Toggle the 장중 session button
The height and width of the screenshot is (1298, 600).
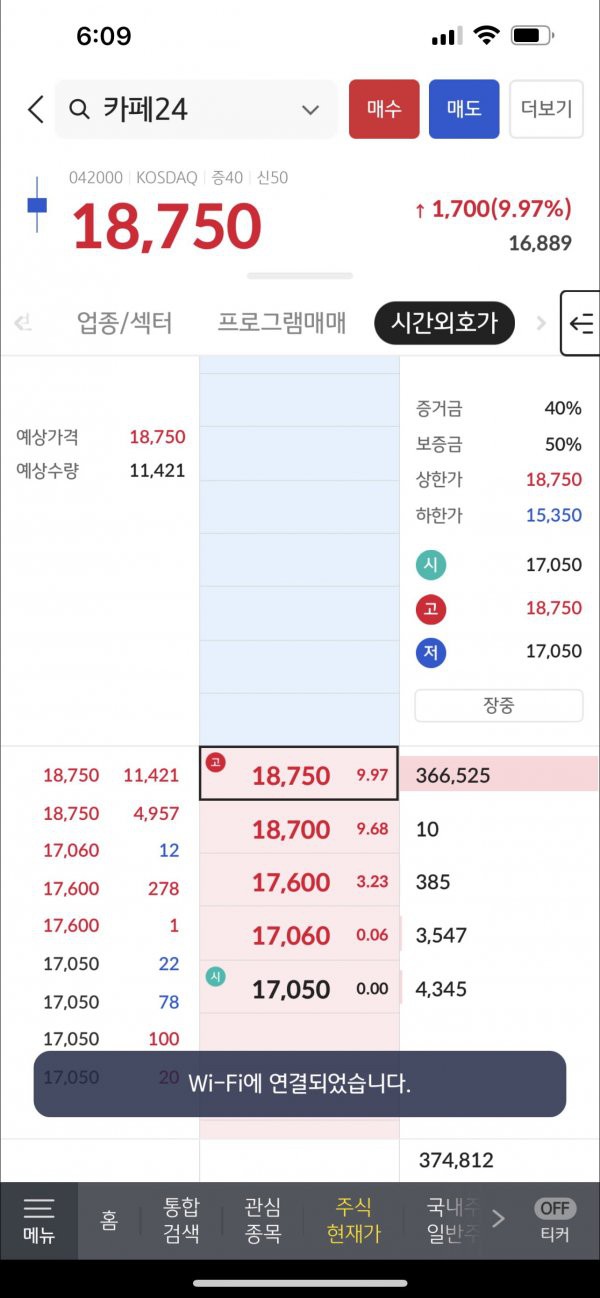point(499,705)
